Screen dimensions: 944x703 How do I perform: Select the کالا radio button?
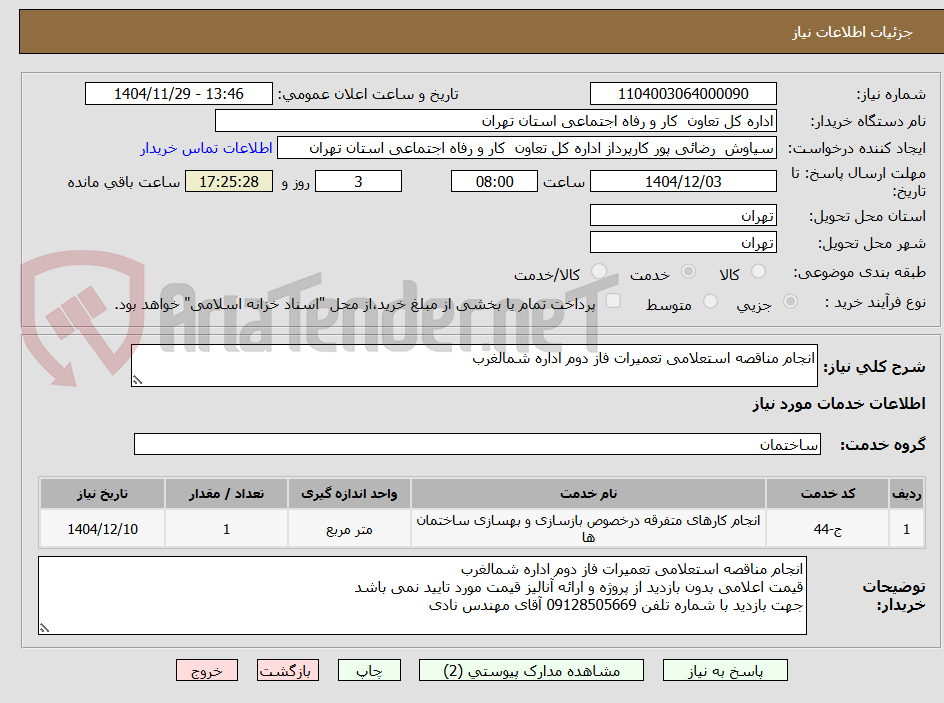(x=759, y=271)
